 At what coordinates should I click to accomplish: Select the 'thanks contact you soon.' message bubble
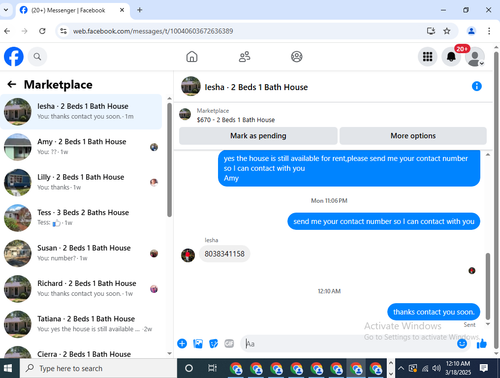point(433,312)
